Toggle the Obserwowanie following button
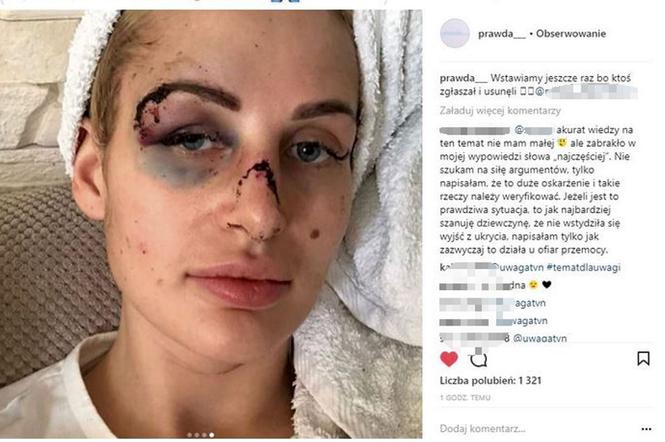 [x=571, y=34]
